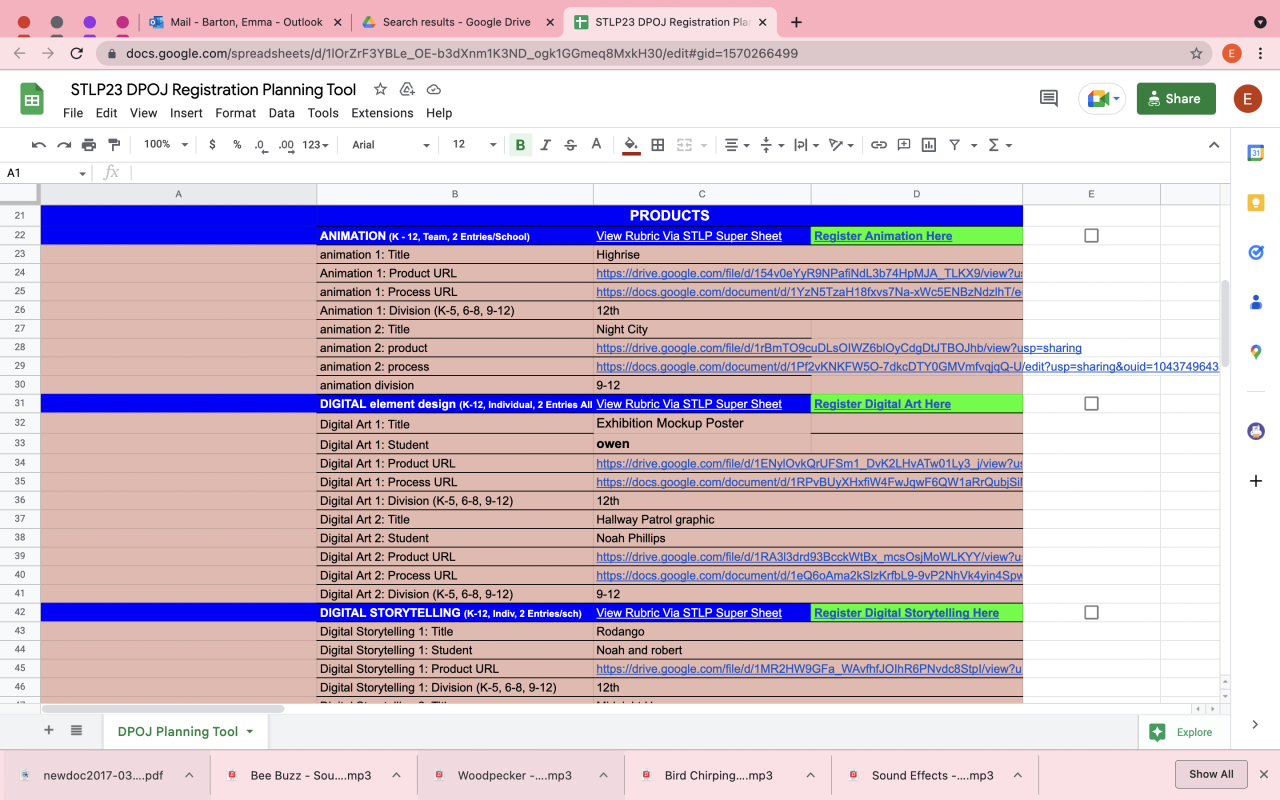Star this spreadsheet document

(380, 90)
